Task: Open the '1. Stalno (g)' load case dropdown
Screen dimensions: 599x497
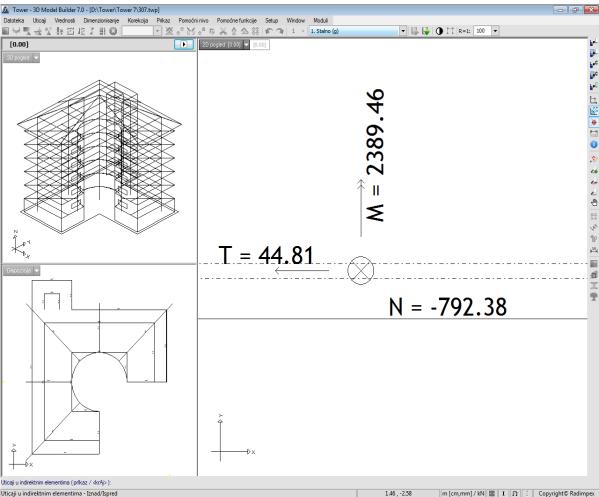Action: (x=403, y=31)
